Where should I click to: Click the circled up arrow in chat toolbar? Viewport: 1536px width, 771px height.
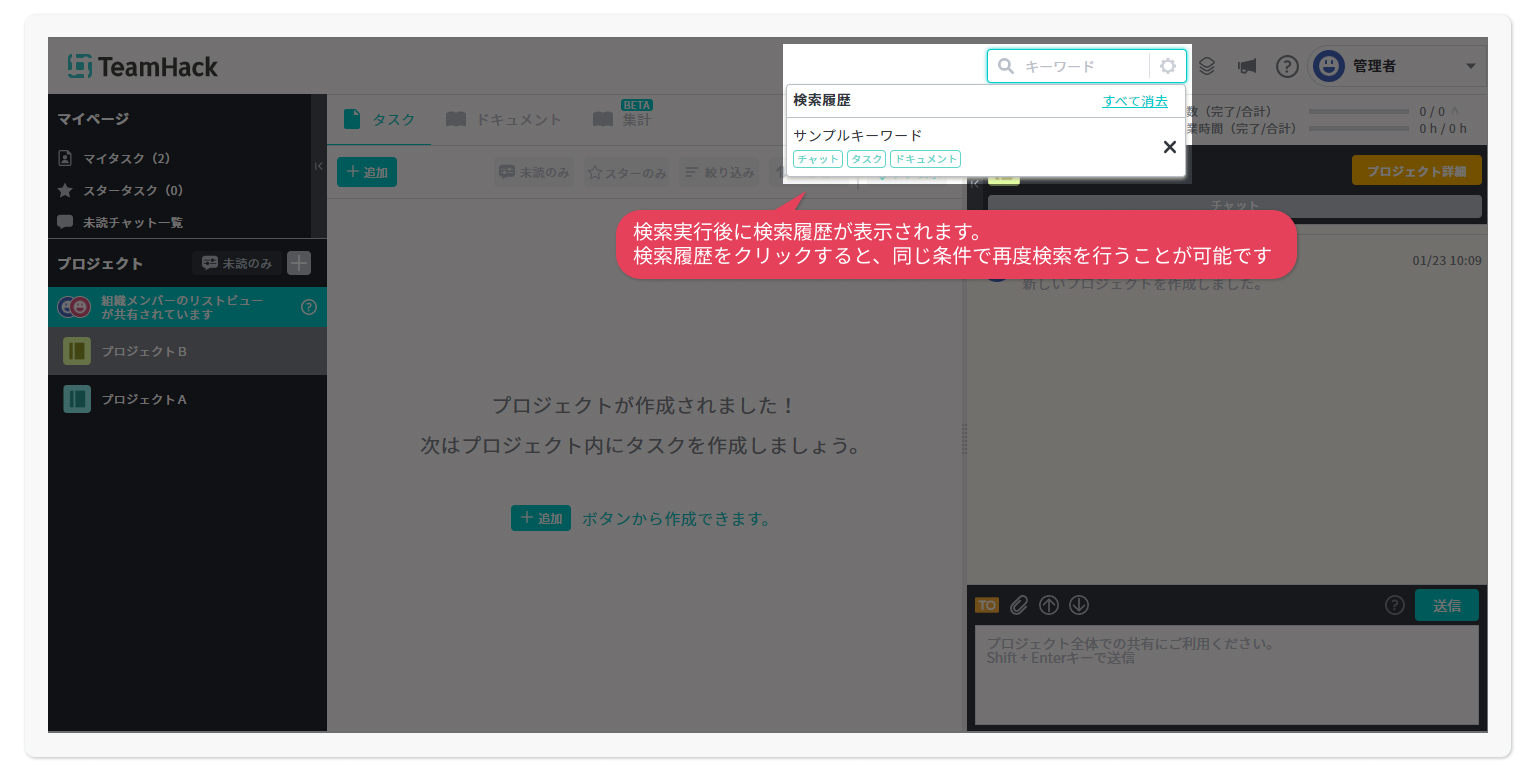(1049, 605)
